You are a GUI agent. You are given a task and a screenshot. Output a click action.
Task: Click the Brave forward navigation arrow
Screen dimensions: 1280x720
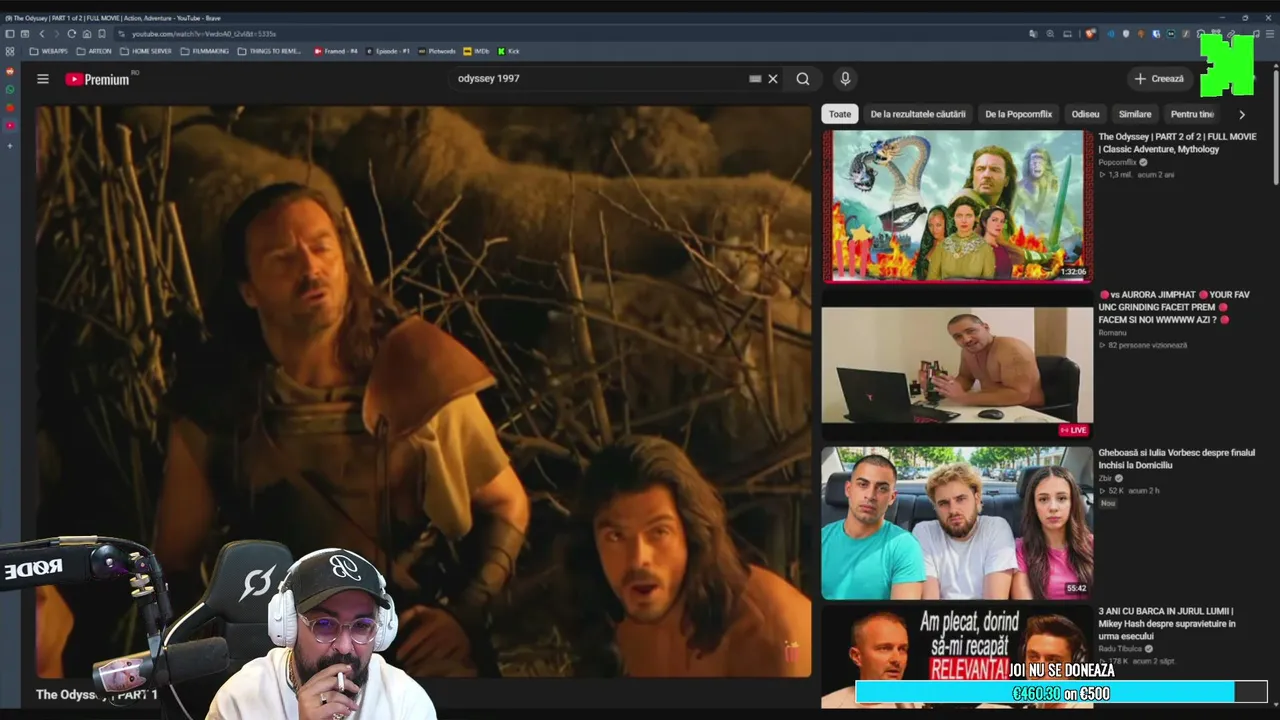pos(56,34)
